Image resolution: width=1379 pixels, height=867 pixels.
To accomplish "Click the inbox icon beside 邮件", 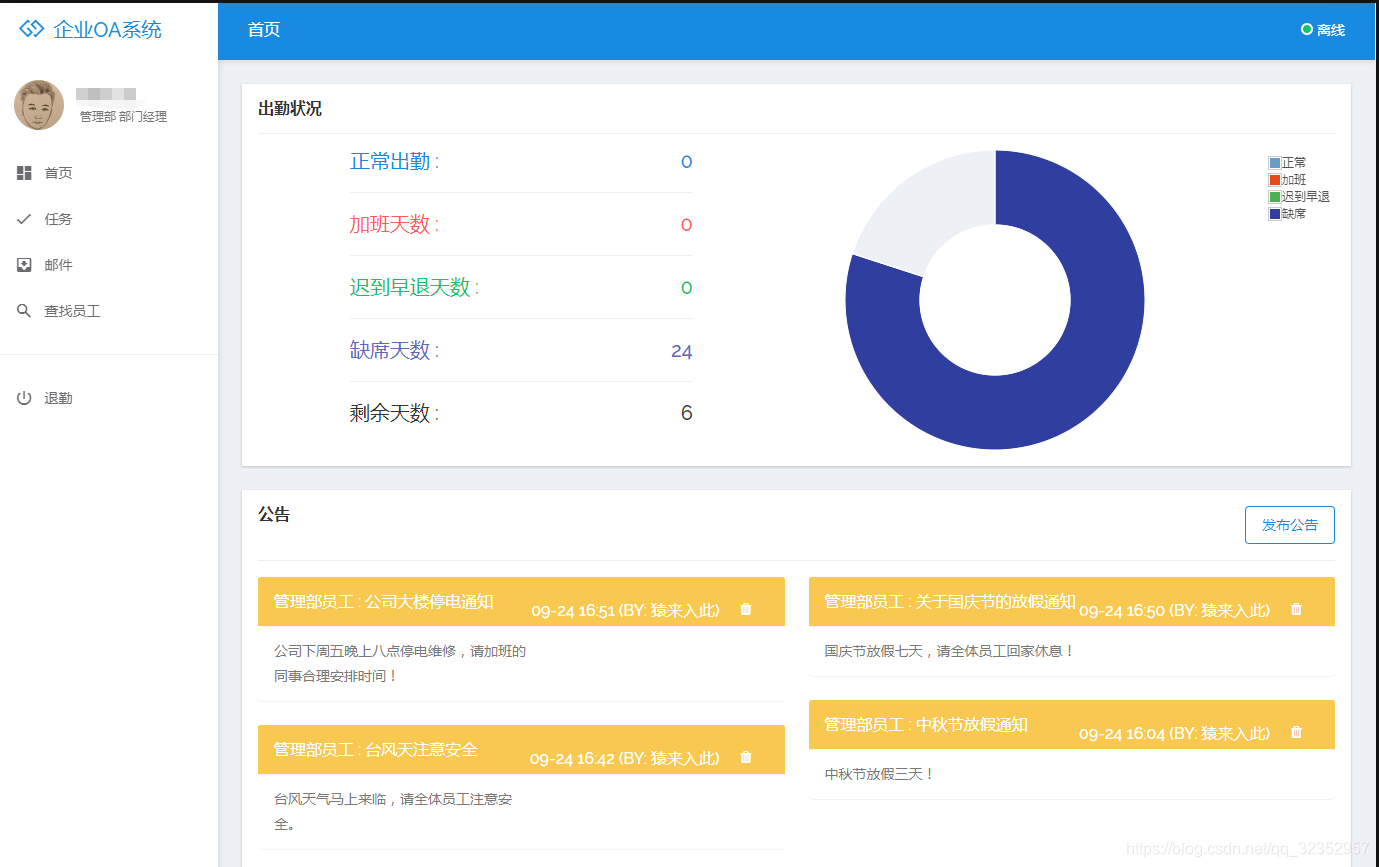I will pos(24,265).
